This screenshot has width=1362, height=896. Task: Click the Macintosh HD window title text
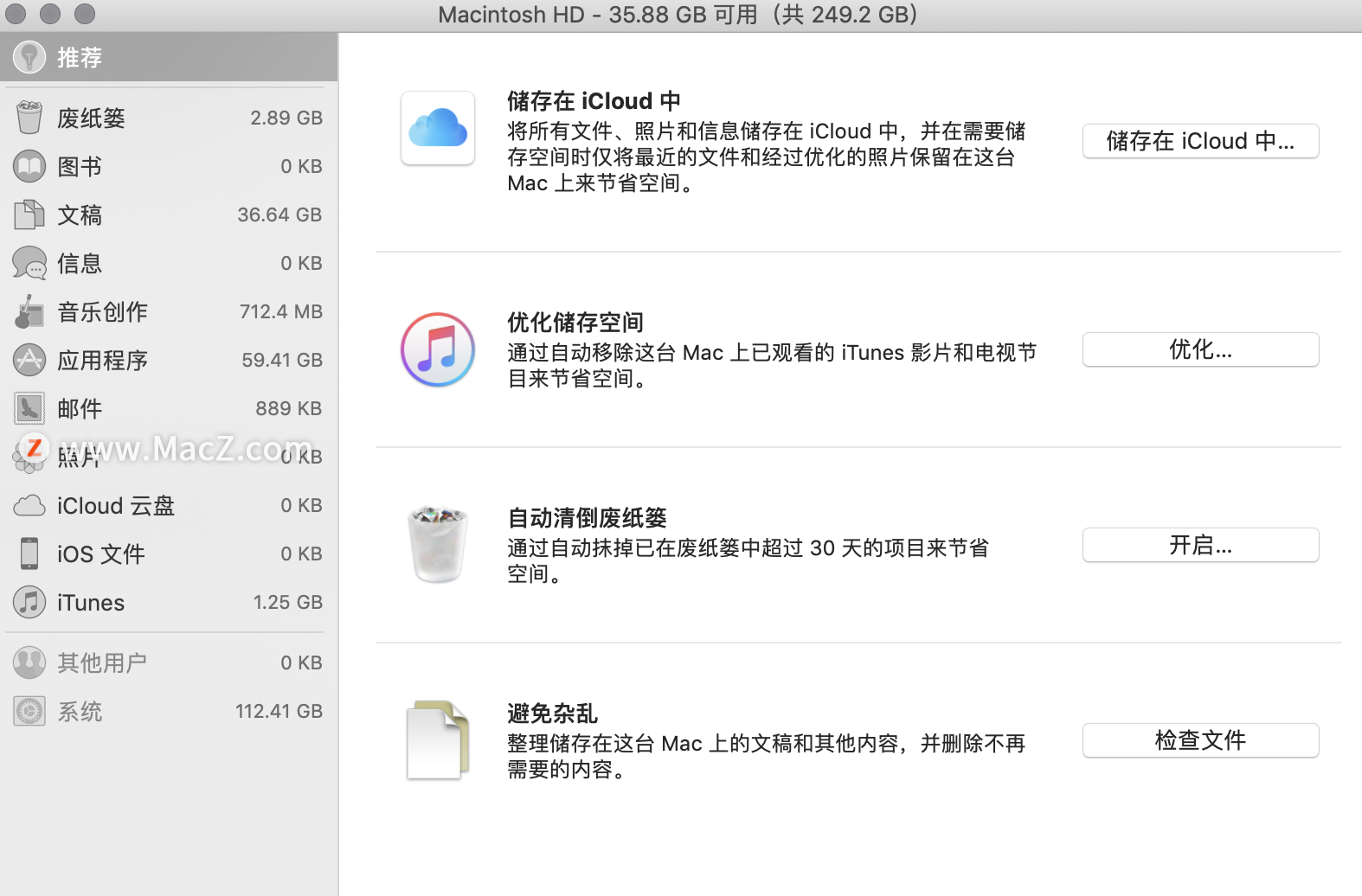coord(678,15)
